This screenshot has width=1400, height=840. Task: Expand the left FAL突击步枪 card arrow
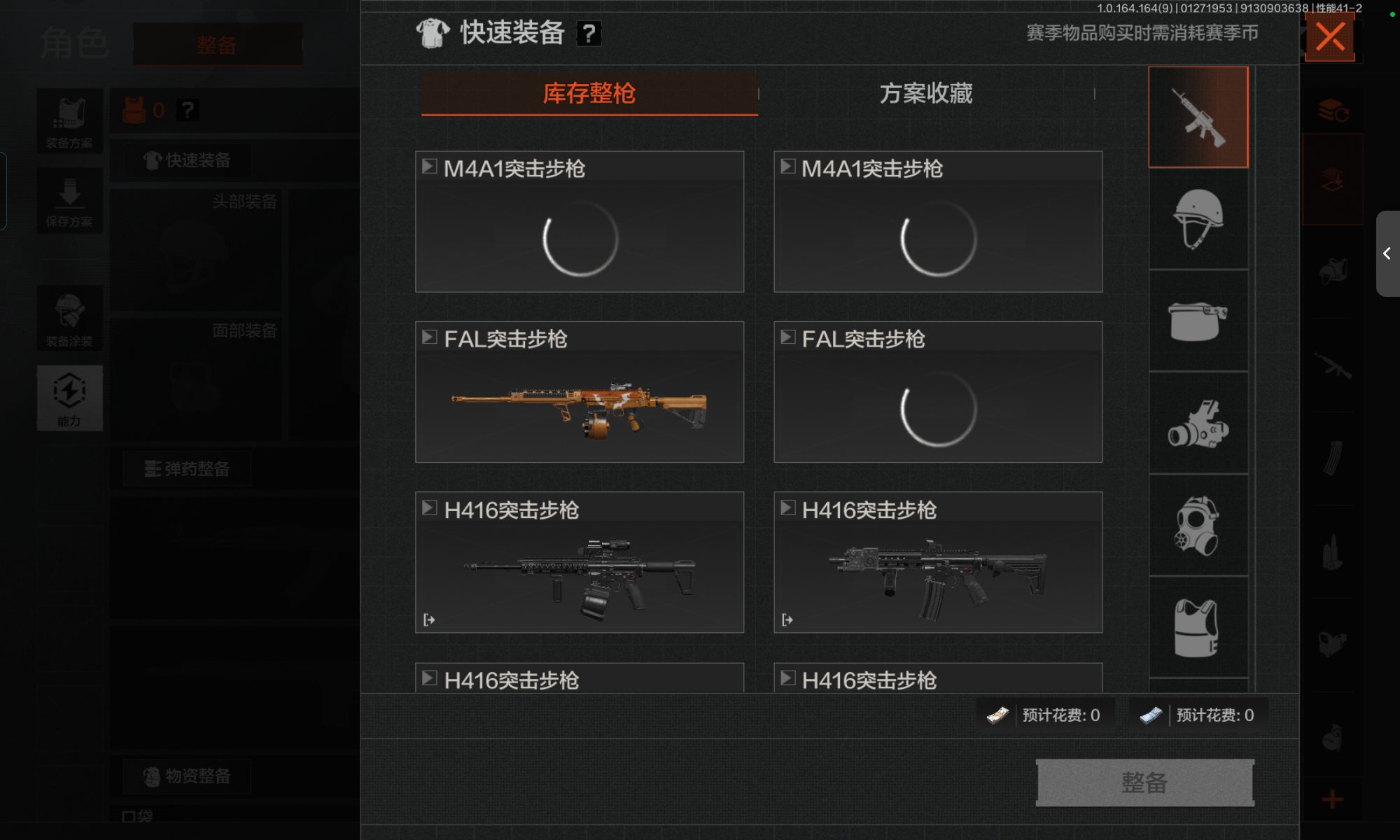click(429, 337)
